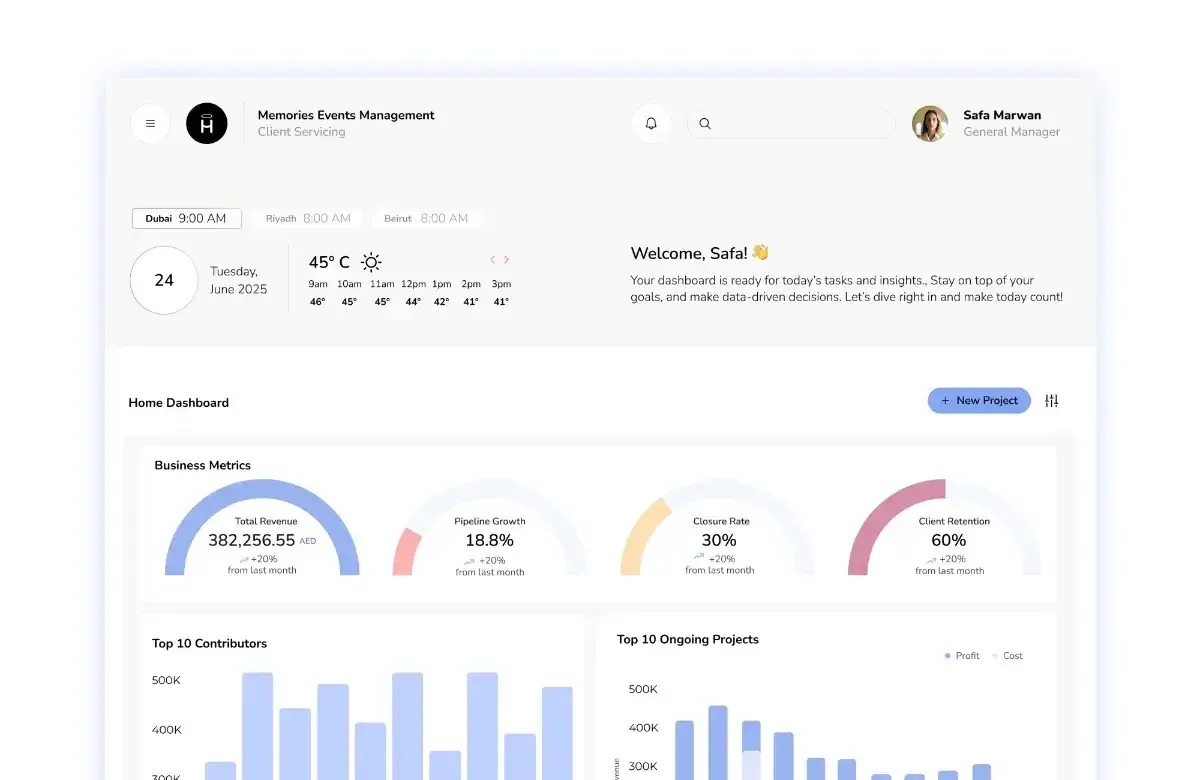Toggle the Cost legend item
1200x780 pixels.
click(1007, 656)
